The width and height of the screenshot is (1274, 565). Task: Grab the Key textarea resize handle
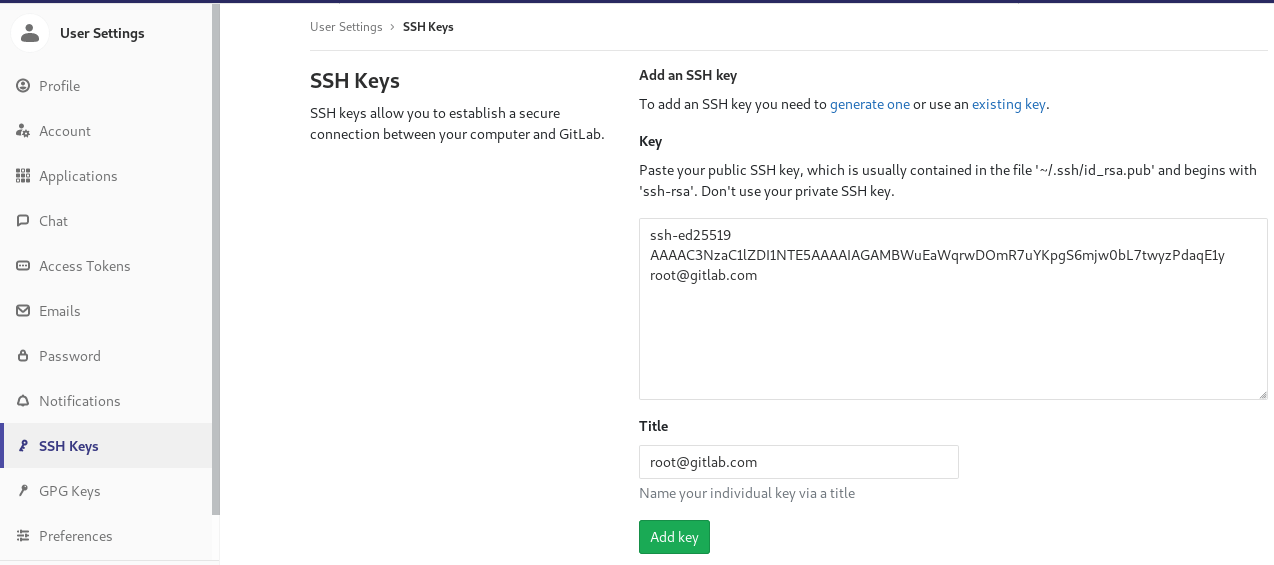1262,394
